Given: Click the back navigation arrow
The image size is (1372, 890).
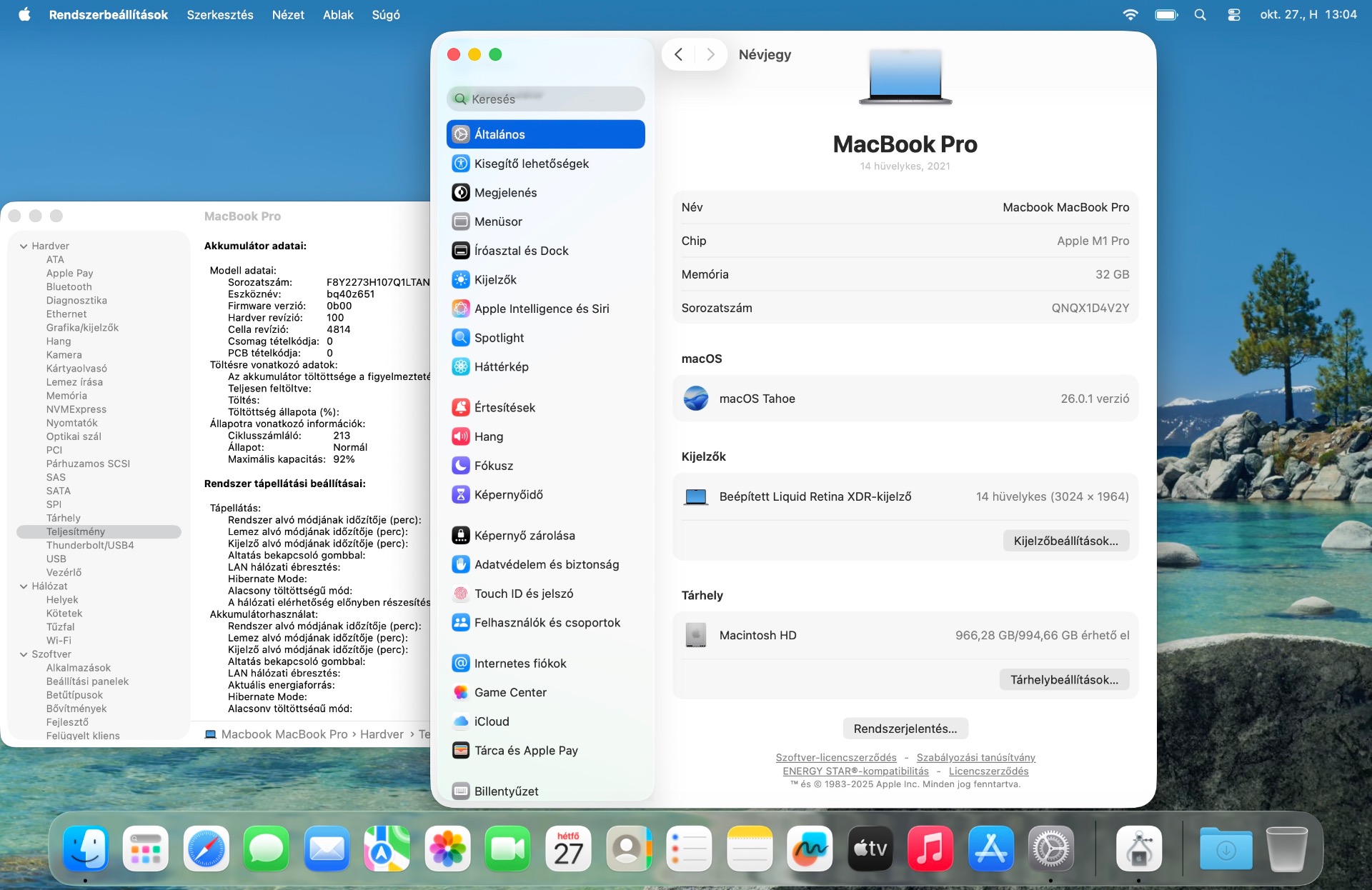Looking at the screenshot, I should pos(678,54).
